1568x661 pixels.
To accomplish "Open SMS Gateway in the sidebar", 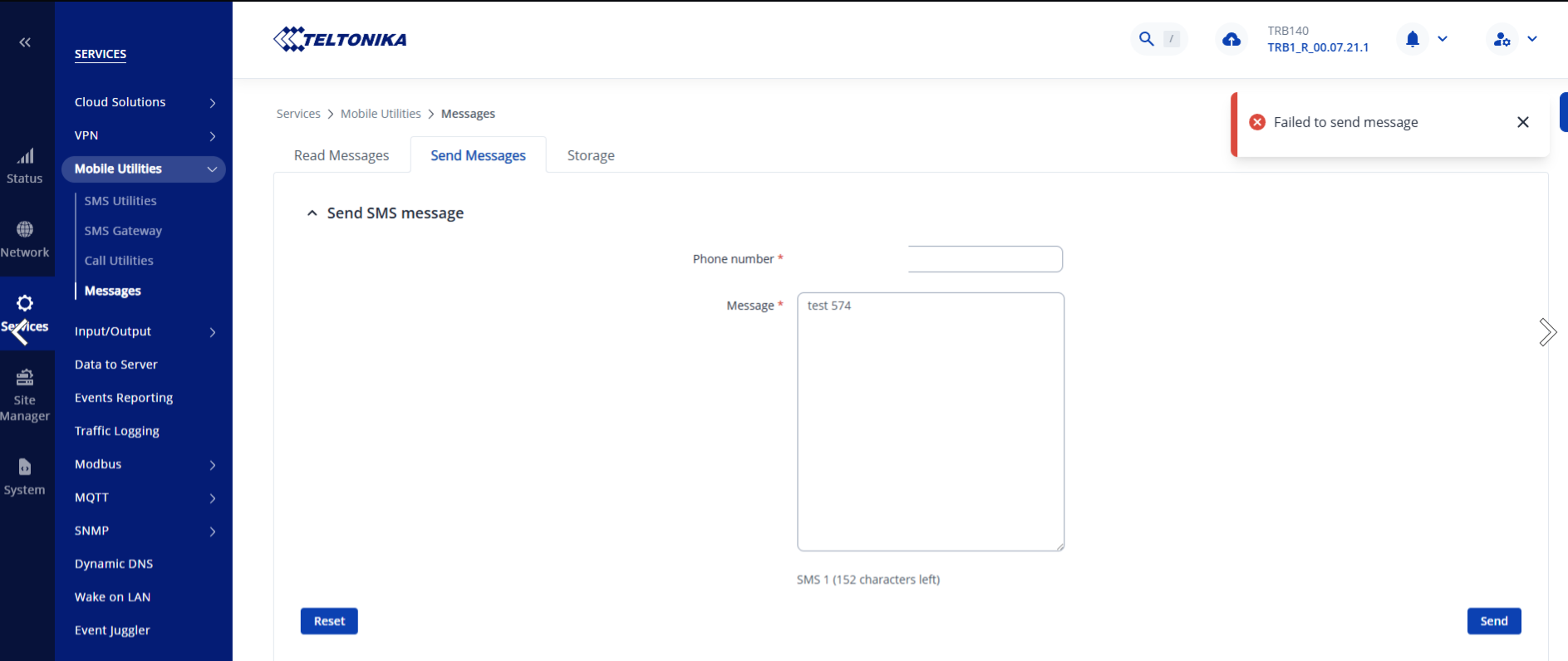I will click(123, 231).
